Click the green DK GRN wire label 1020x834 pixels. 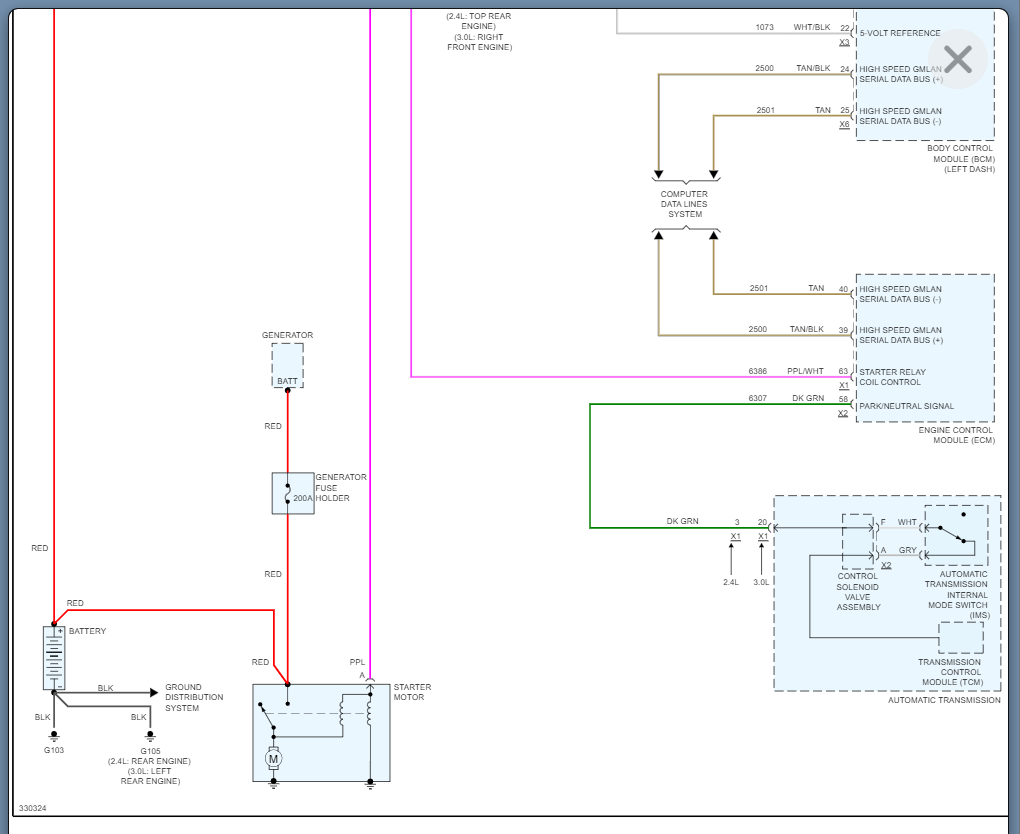coord(682,521)
